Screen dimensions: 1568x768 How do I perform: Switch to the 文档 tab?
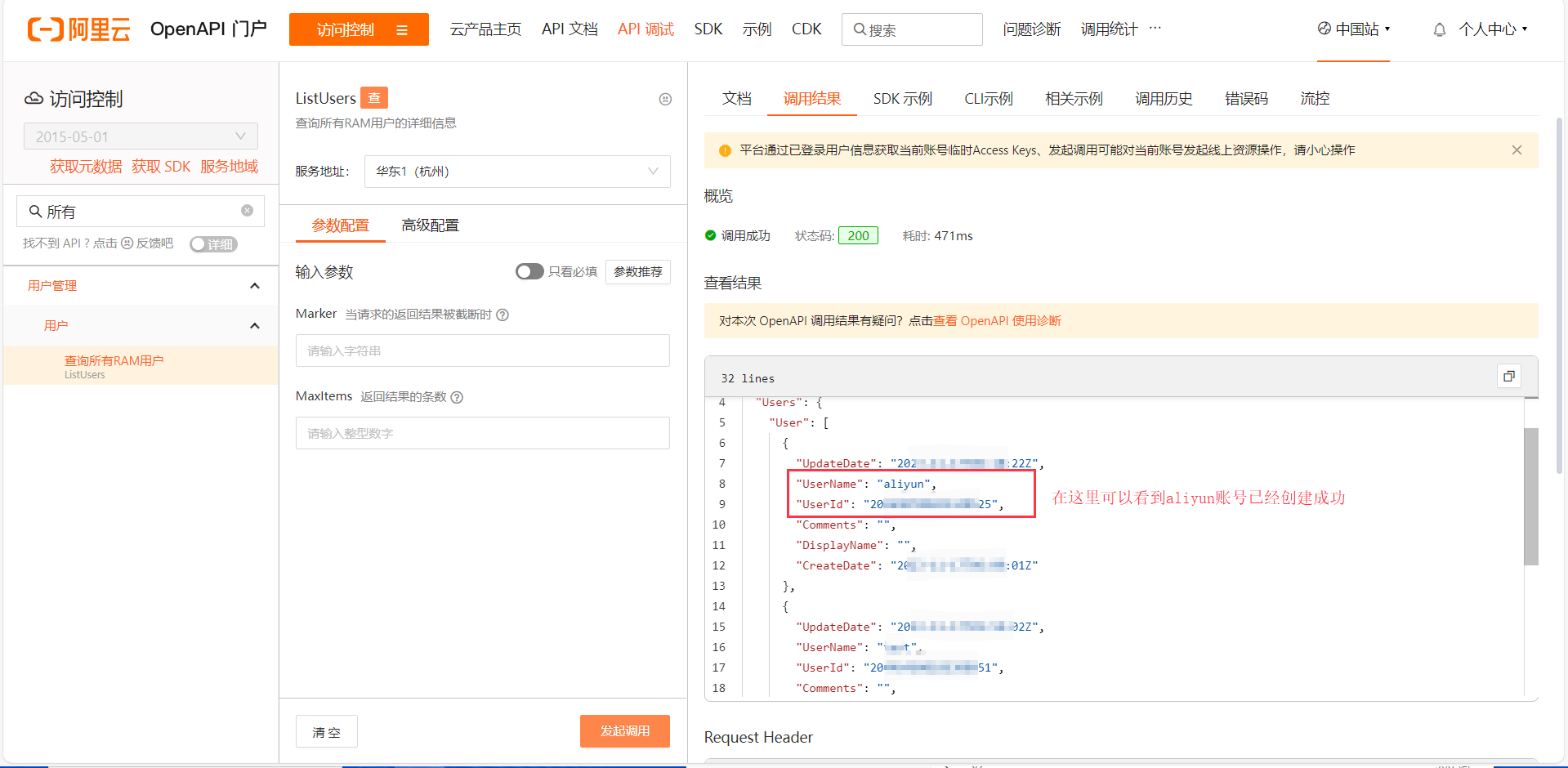(x=736, y=99)
